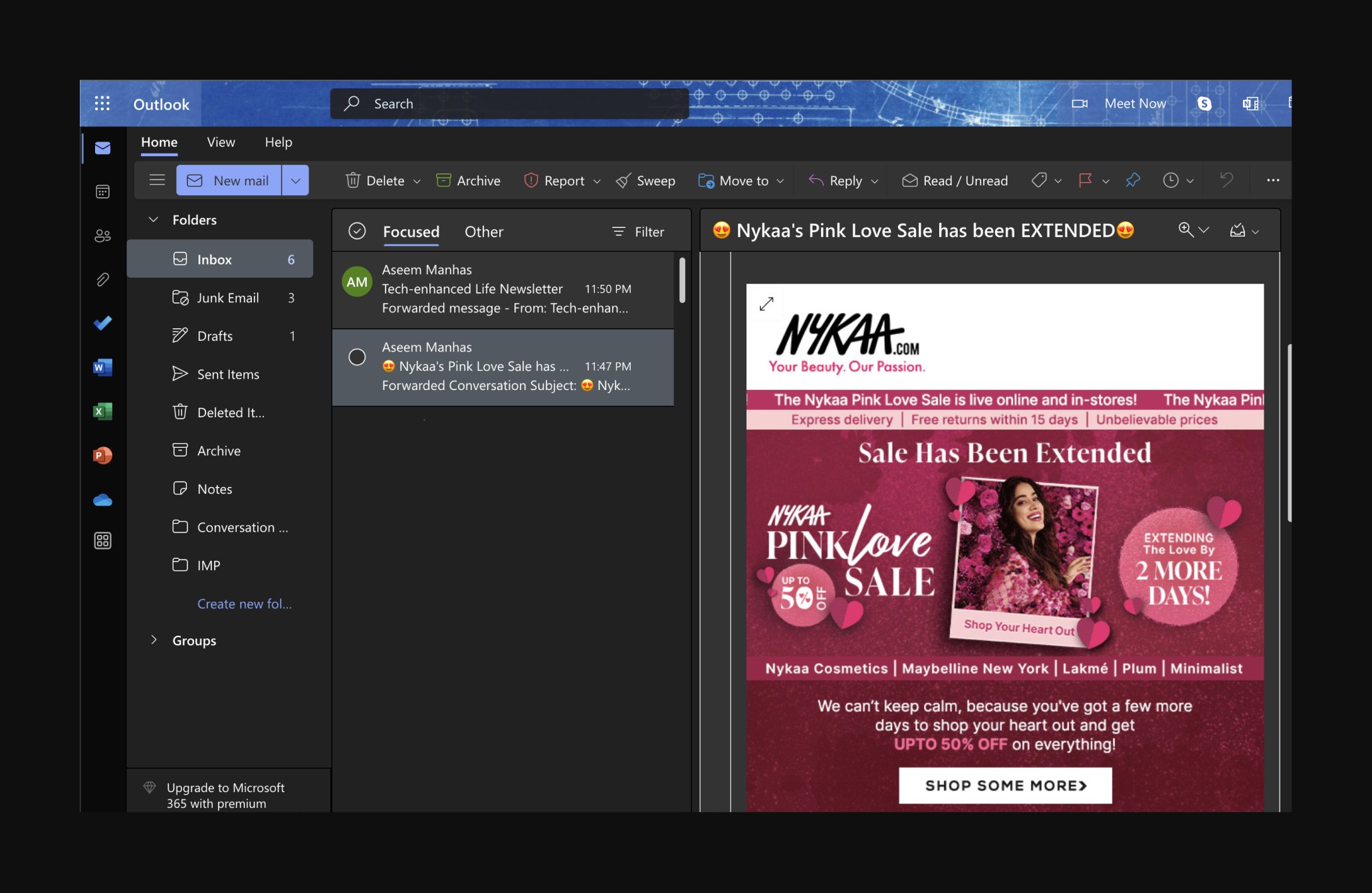Open the Reply options dropdown
Viewport: 1372px width, 893px height.
pyautogui.click(x=875, y=180)
